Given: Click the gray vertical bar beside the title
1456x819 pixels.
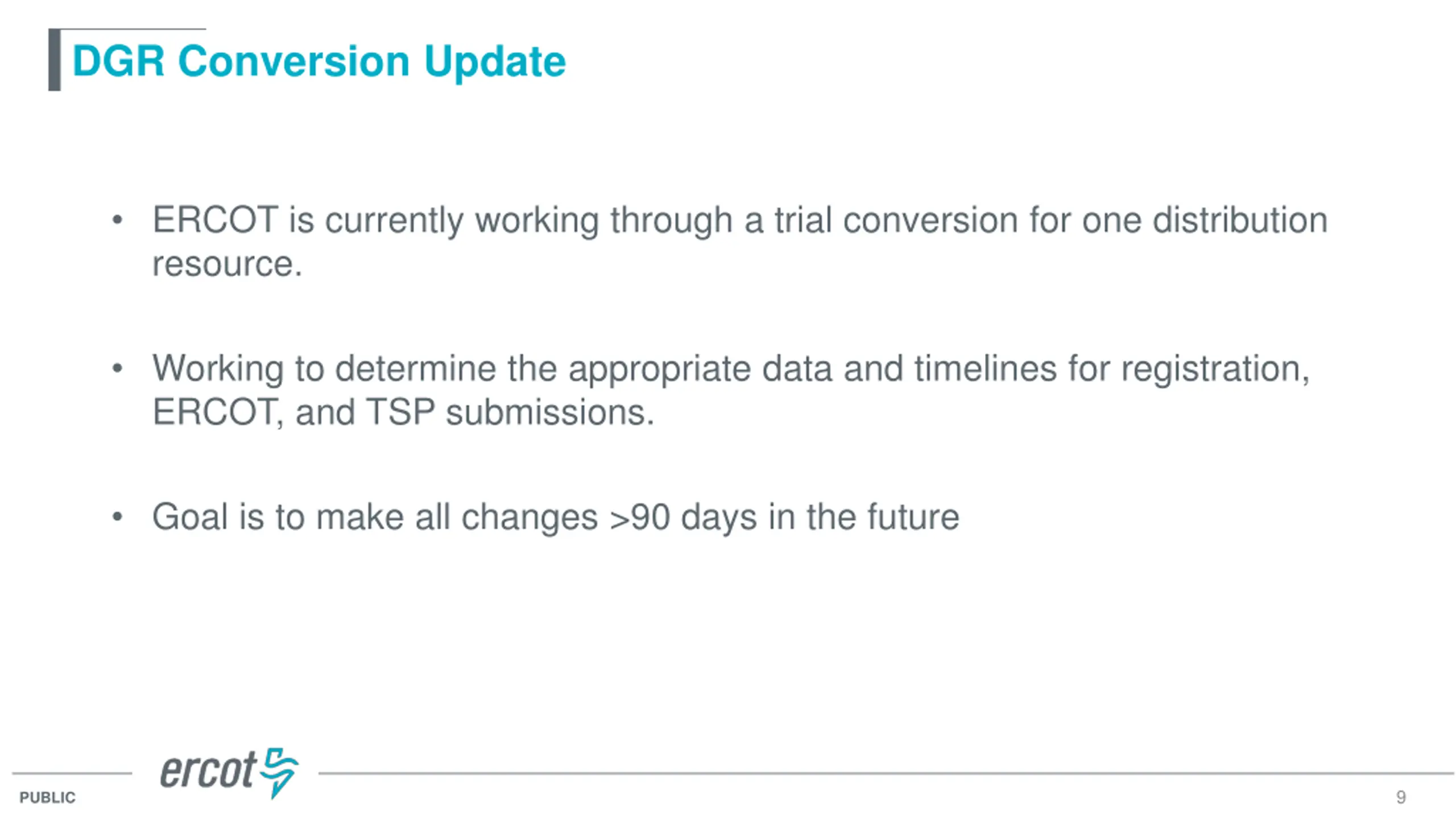Looking at the screenshot, I should tap(55, 60).
